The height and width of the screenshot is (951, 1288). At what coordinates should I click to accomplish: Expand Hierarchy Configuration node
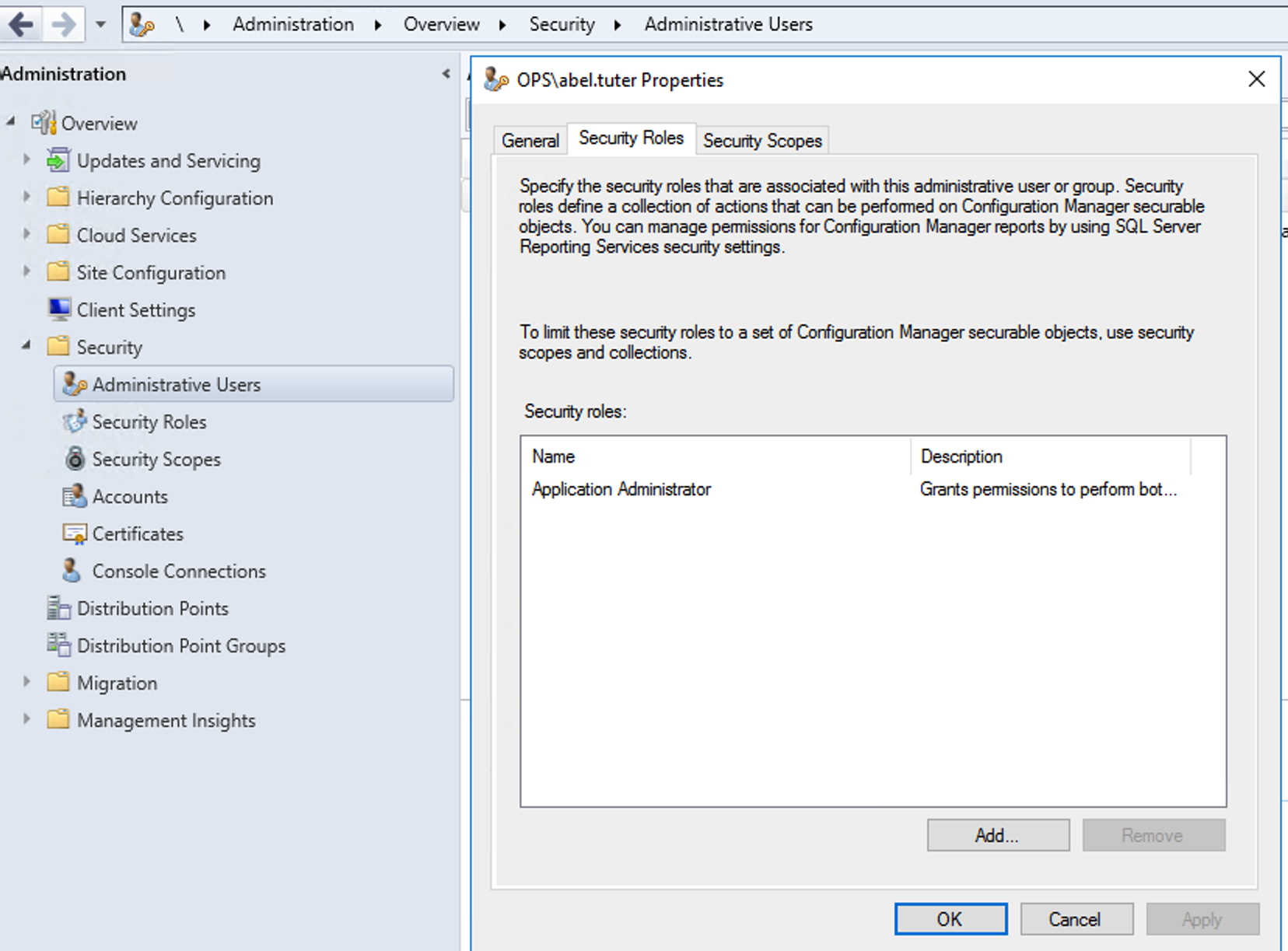(x=26, y=197)
